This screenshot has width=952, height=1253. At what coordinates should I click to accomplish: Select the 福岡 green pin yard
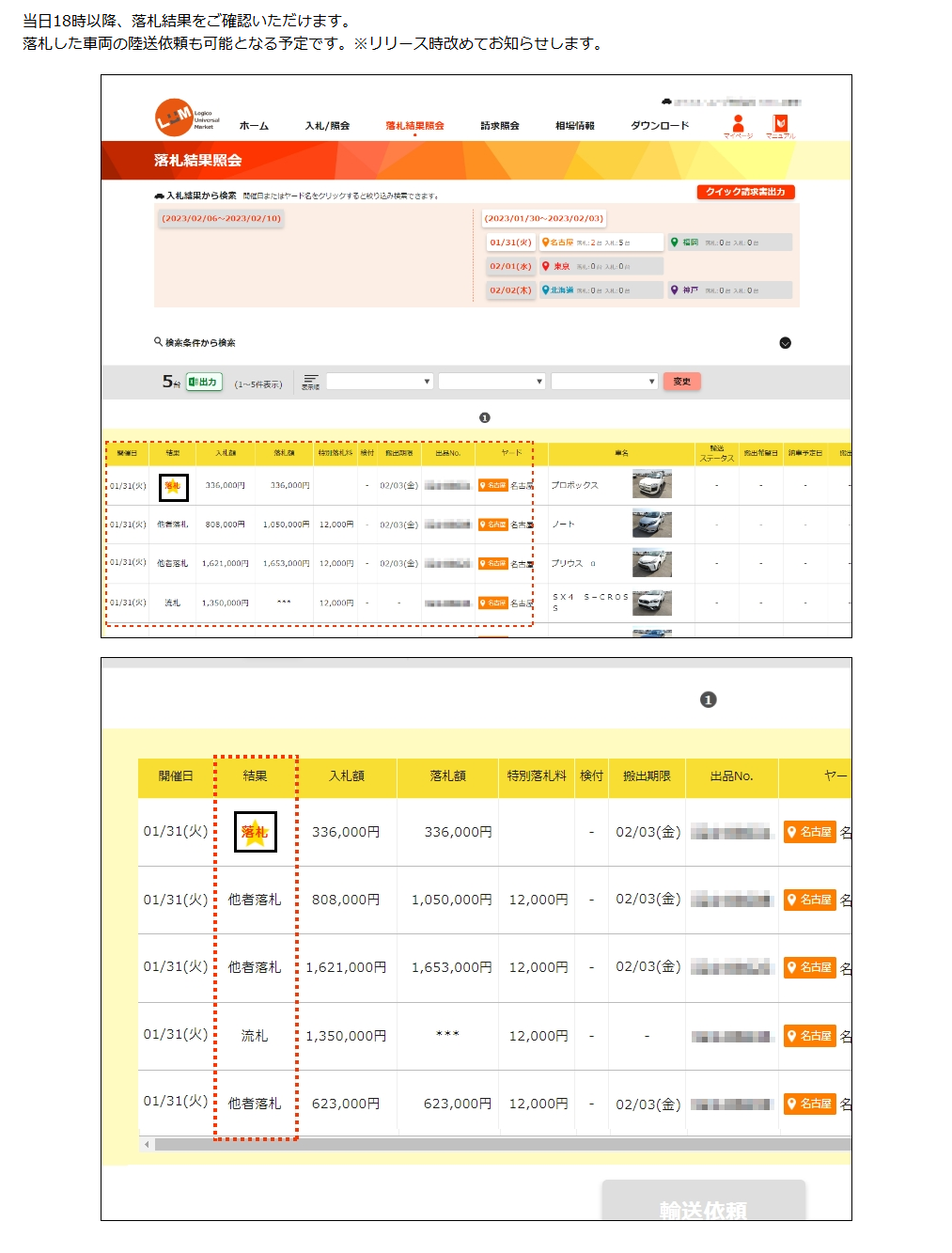coord(684,243)
